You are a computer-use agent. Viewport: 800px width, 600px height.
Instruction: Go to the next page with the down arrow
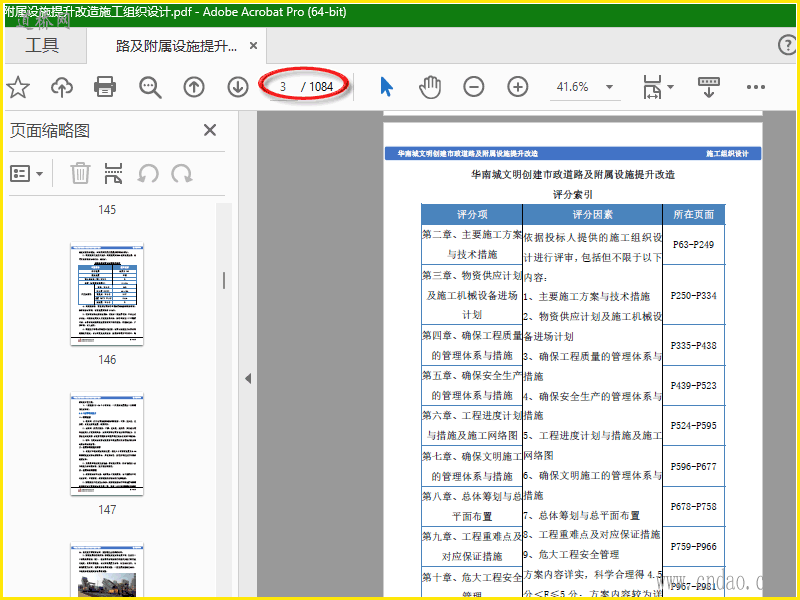point(238,87)
